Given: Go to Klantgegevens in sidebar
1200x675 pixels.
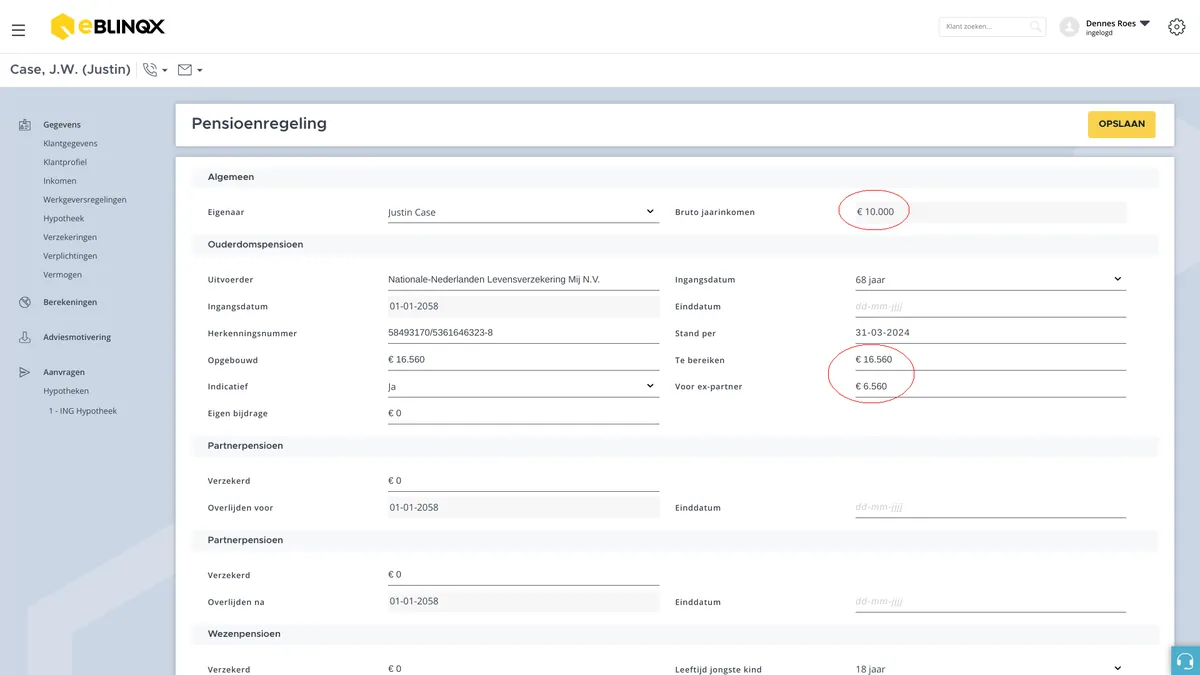Looking at the screenshot, I should pyautogui.click(x=70, y=143).
